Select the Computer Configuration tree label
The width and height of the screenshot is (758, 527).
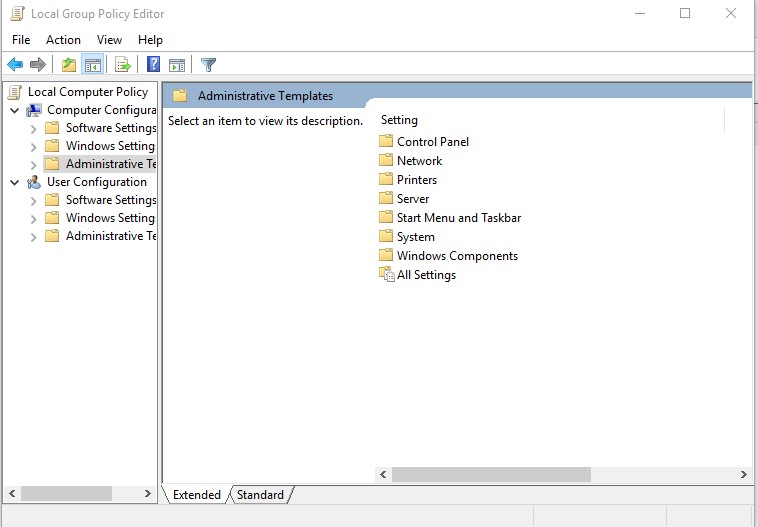(102, 110)
